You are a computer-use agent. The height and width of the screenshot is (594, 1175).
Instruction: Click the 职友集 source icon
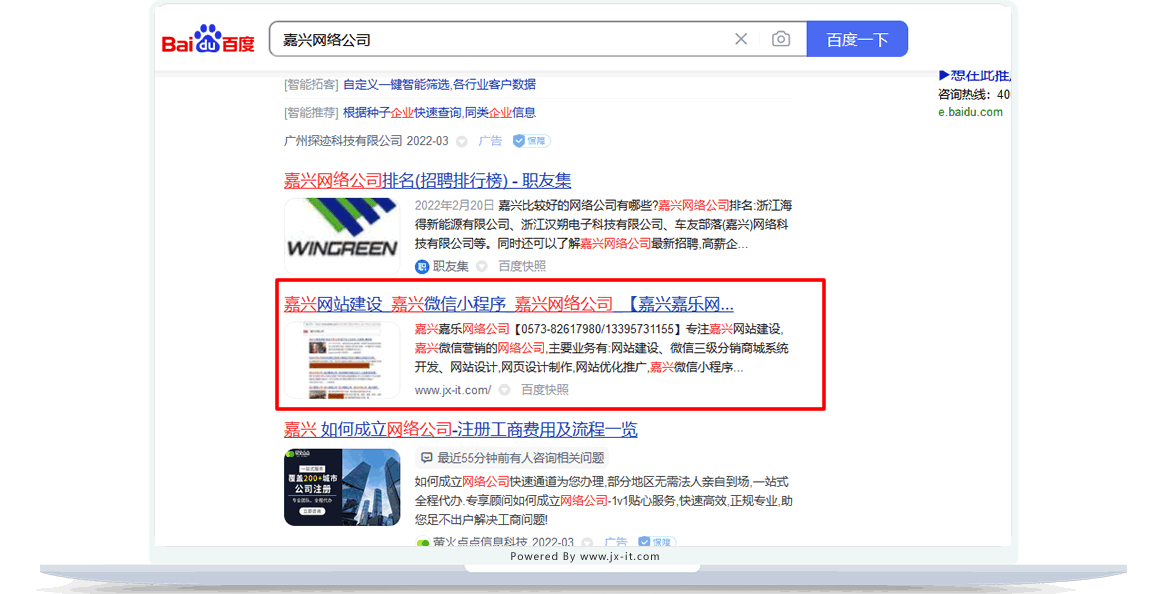pos(422,266)
